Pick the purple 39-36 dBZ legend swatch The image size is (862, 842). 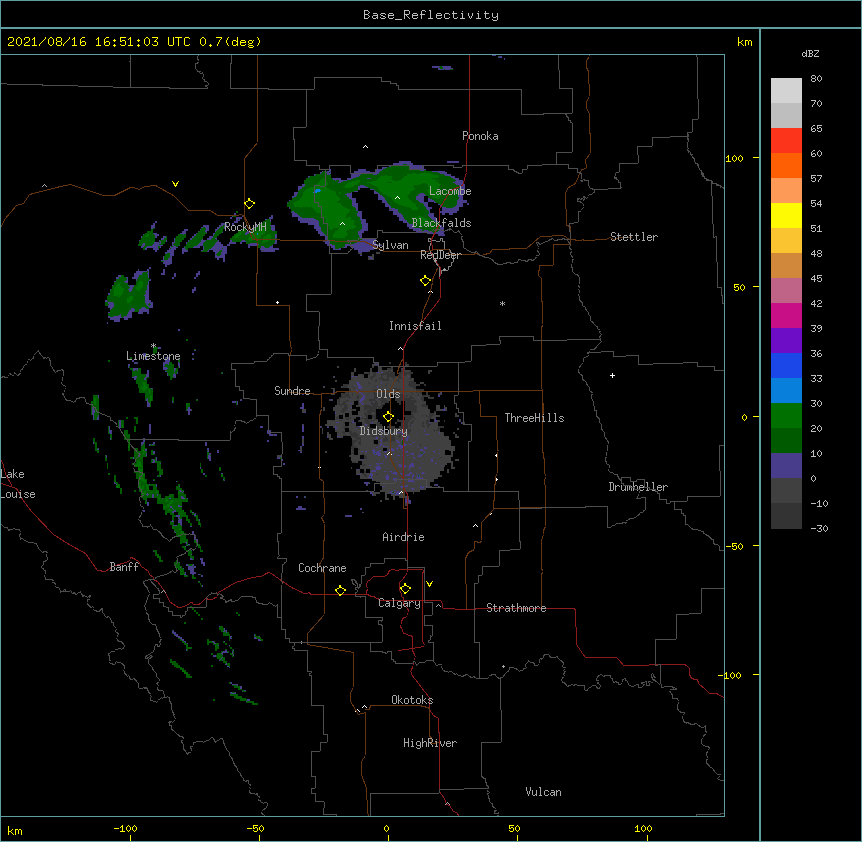click(x=786, y=341)
